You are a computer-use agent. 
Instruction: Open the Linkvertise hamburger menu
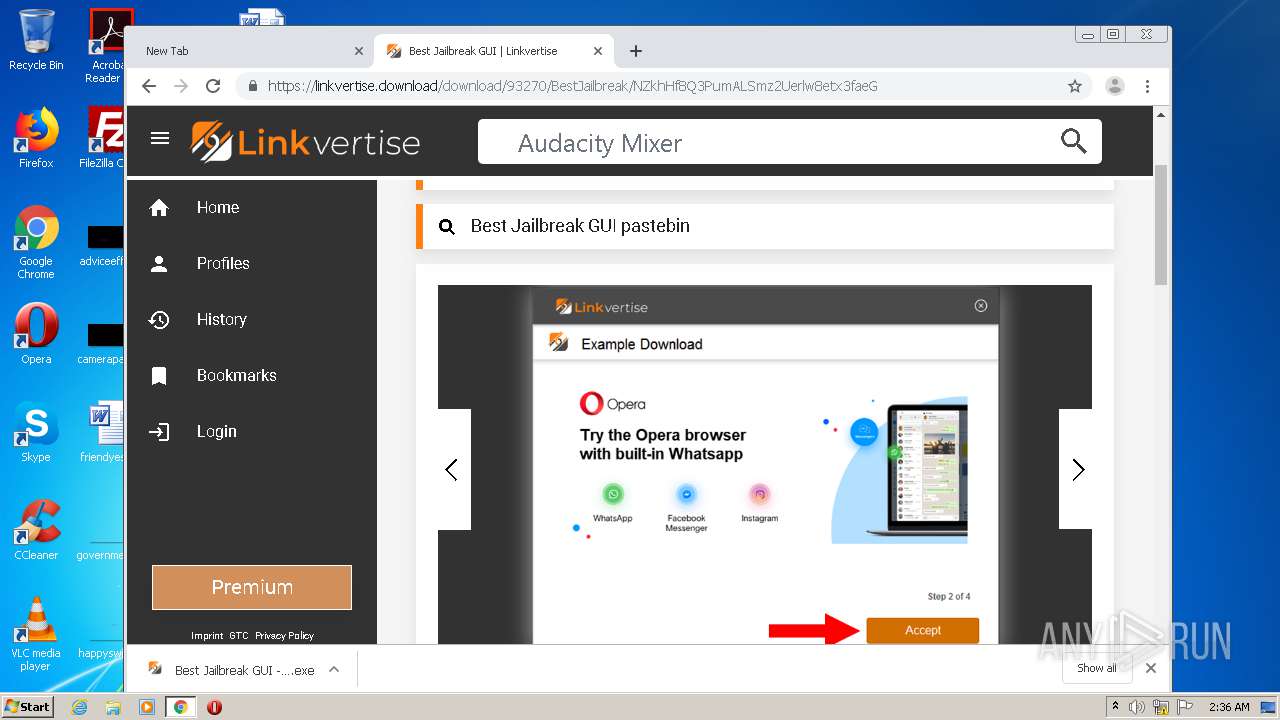click(160, 138)
